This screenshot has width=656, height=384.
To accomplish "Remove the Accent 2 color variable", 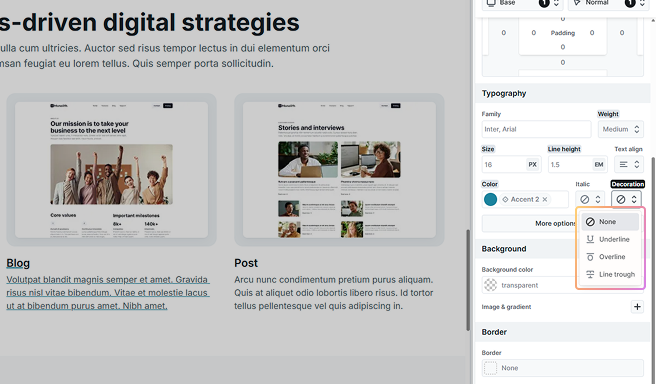I will [545, 200].
